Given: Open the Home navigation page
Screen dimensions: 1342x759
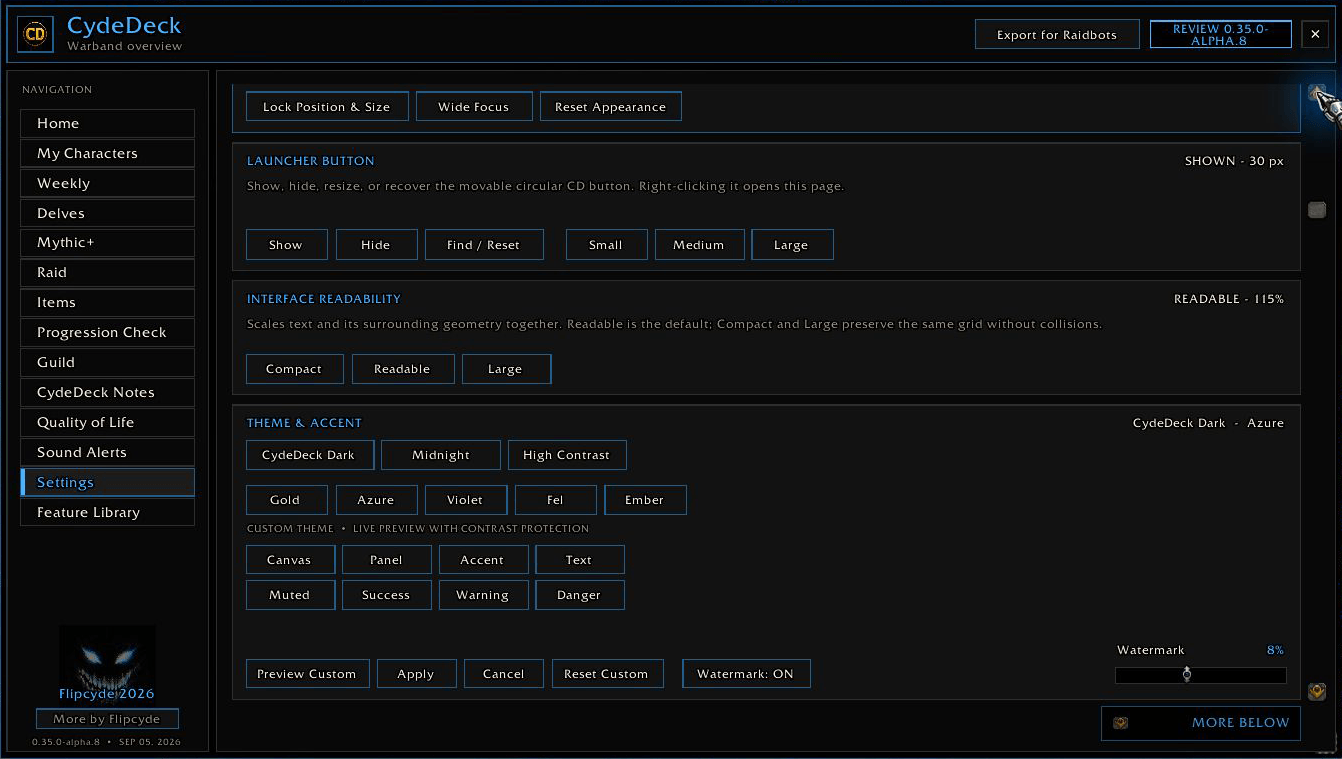Looking at the screenshot, I should point(108,124).
